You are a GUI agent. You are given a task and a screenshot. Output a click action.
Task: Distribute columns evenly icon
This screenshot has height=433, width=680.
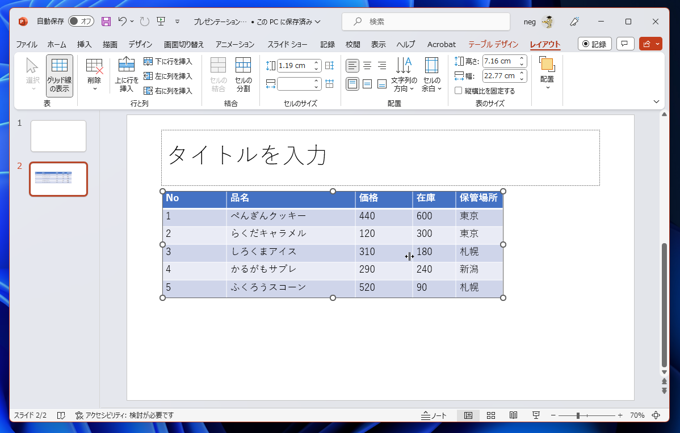coord(330,84)
